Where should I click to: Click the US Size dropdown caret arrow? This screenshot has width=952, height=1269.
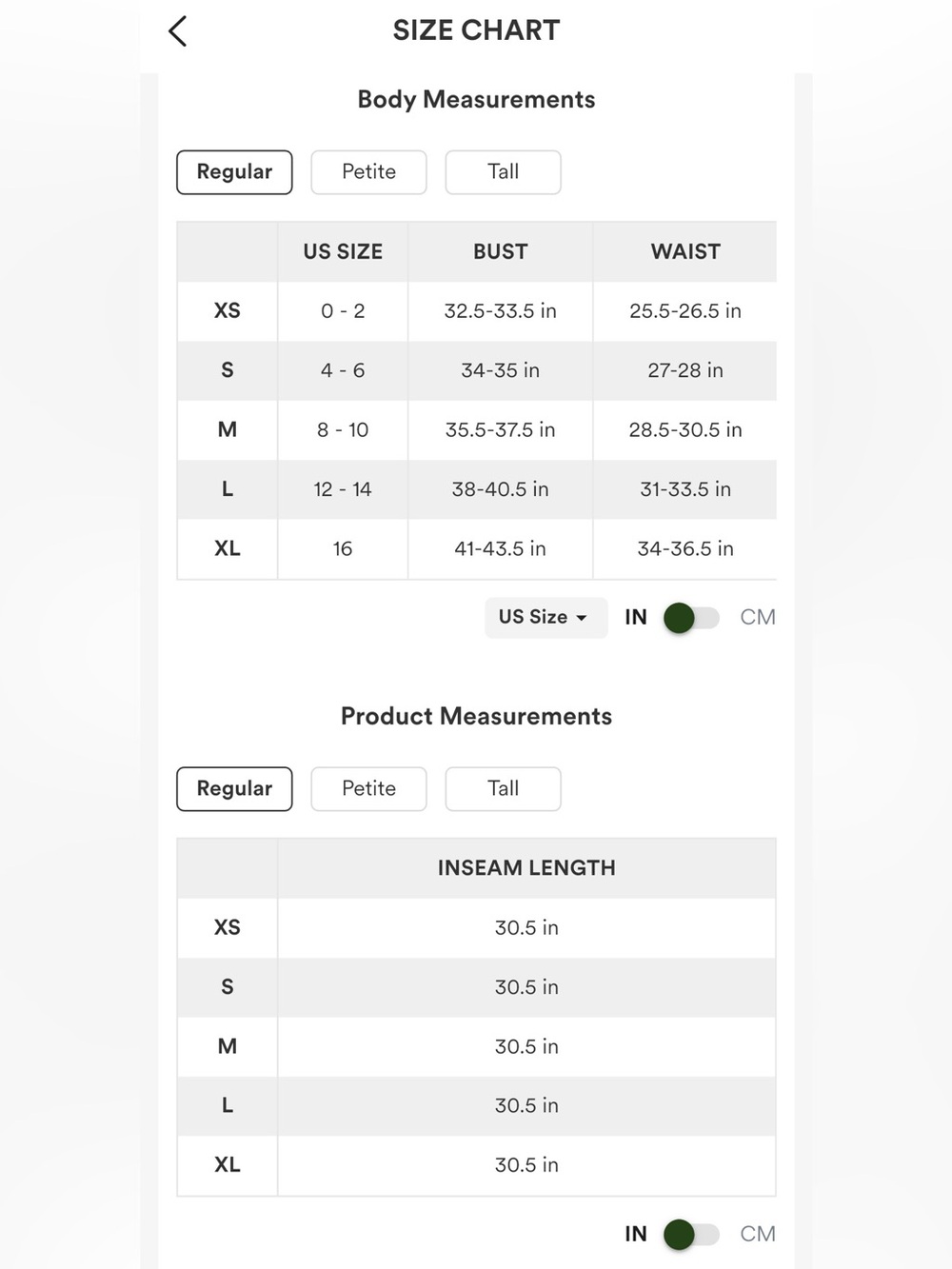[582, 619]
